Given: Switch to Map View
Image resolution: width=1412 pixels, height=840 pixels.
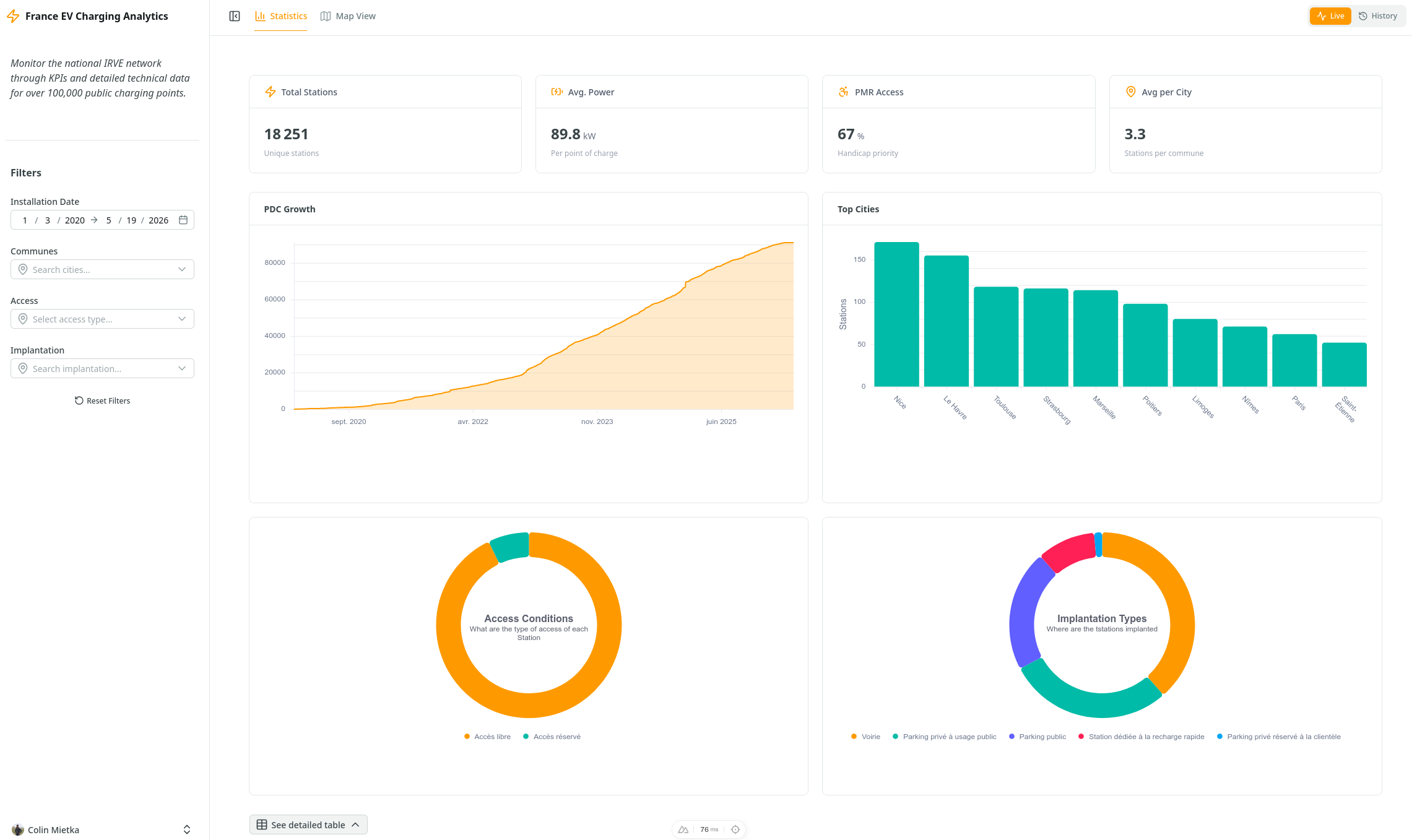Looking at the screenshot, I should coord(348,15).
